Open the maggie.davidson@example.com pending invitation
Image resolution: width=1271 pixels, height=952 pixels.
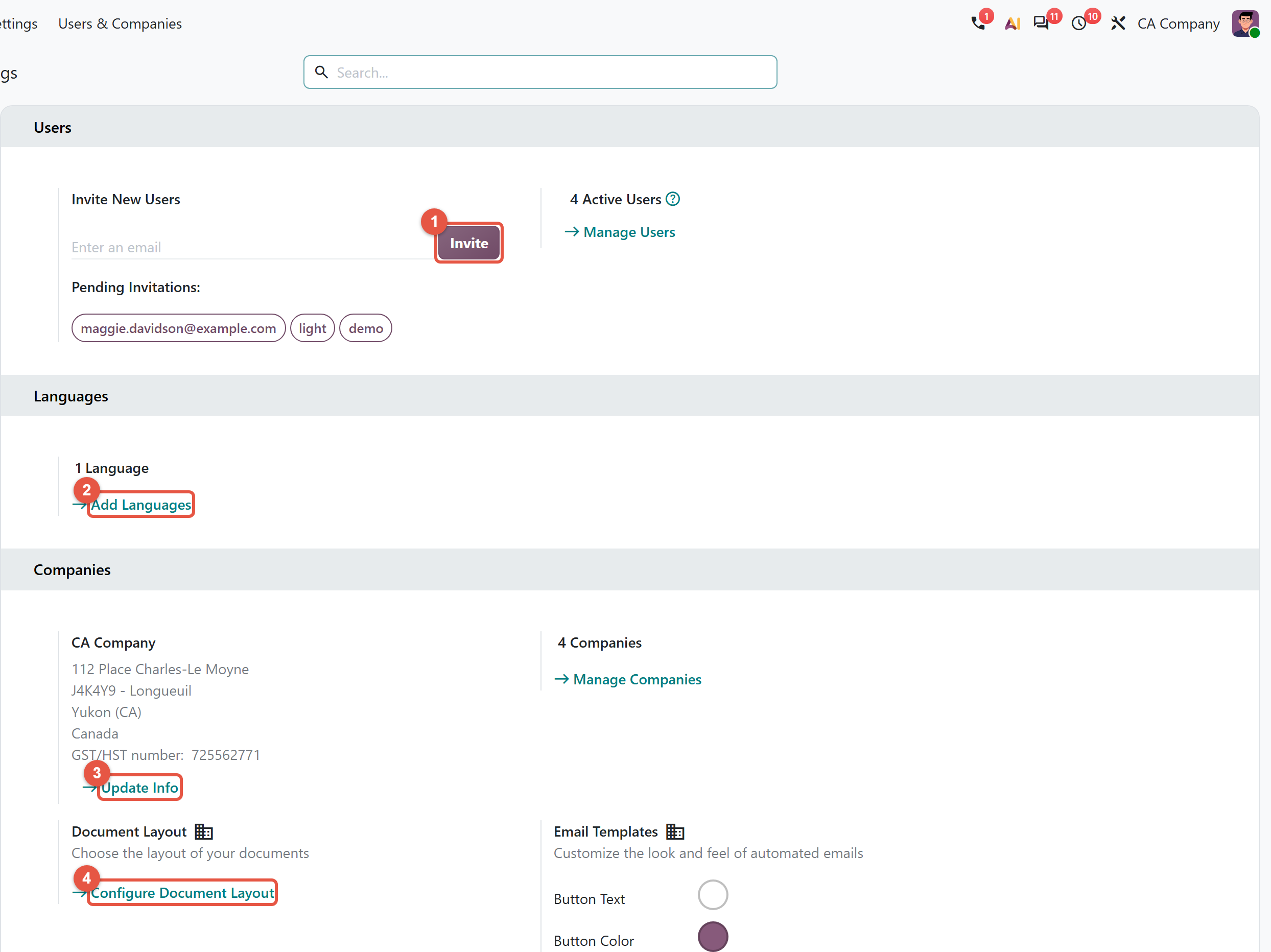179,328
